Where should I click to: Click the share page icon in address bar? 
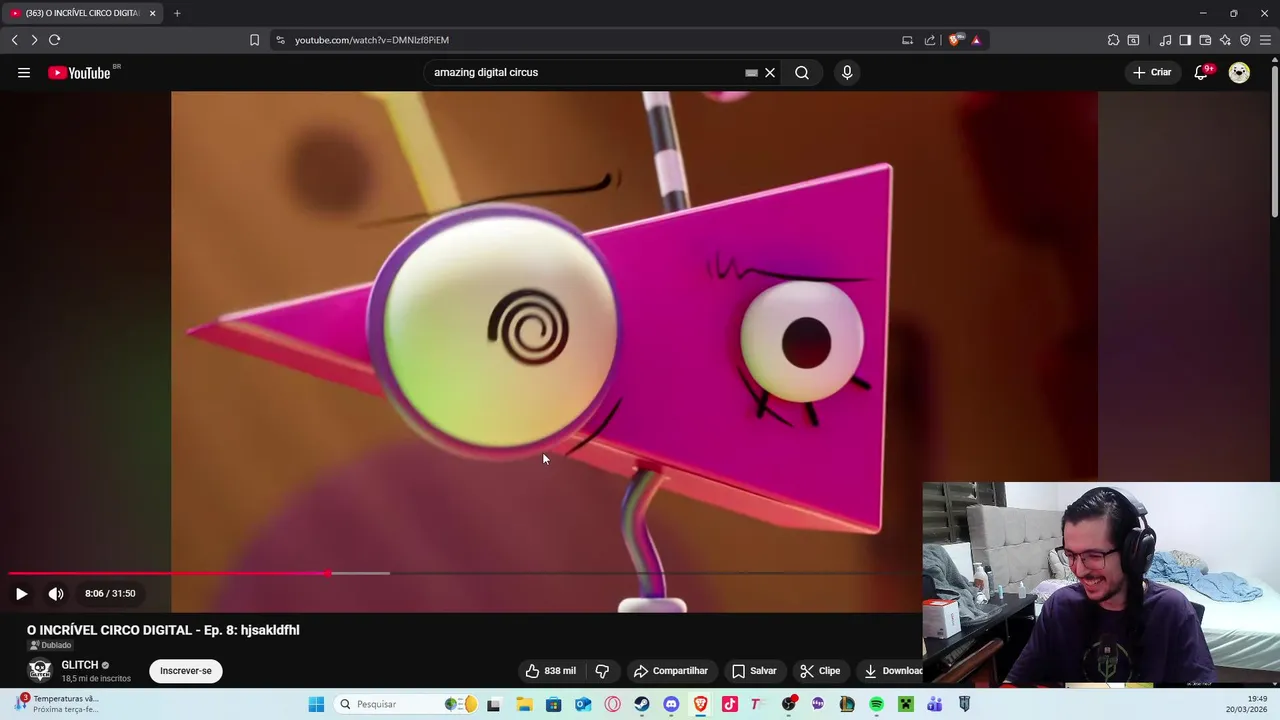[x=930, y=40]
